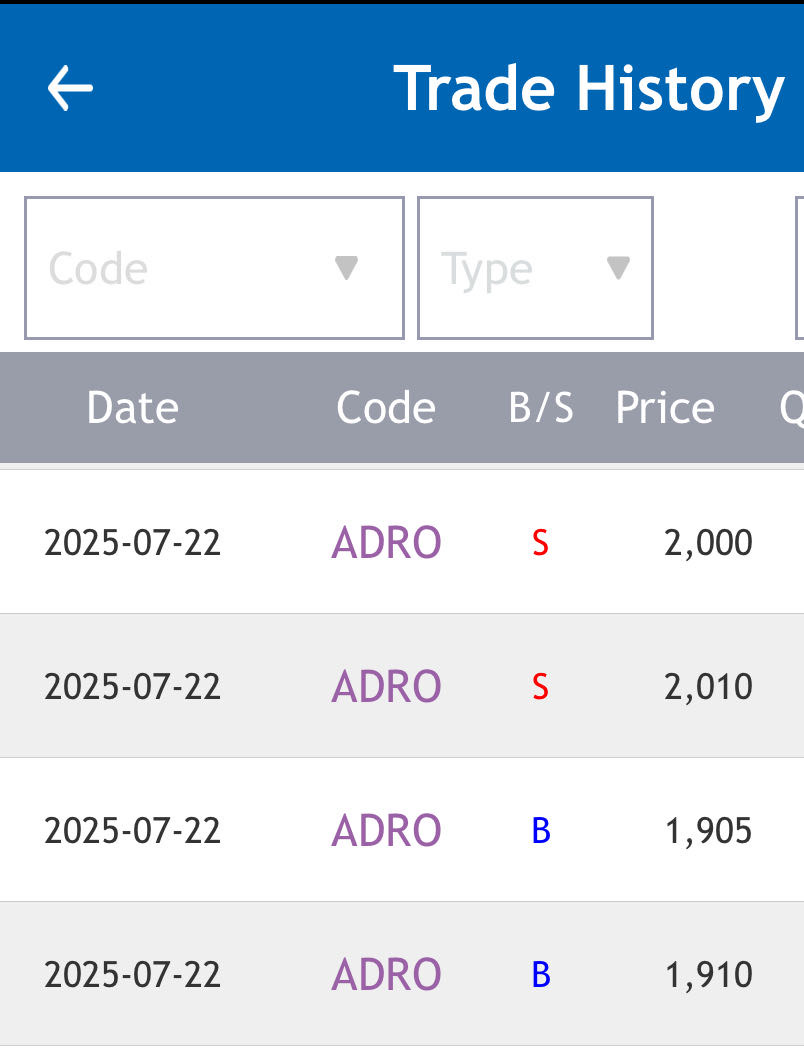Click the Price column header

(665, 408)
